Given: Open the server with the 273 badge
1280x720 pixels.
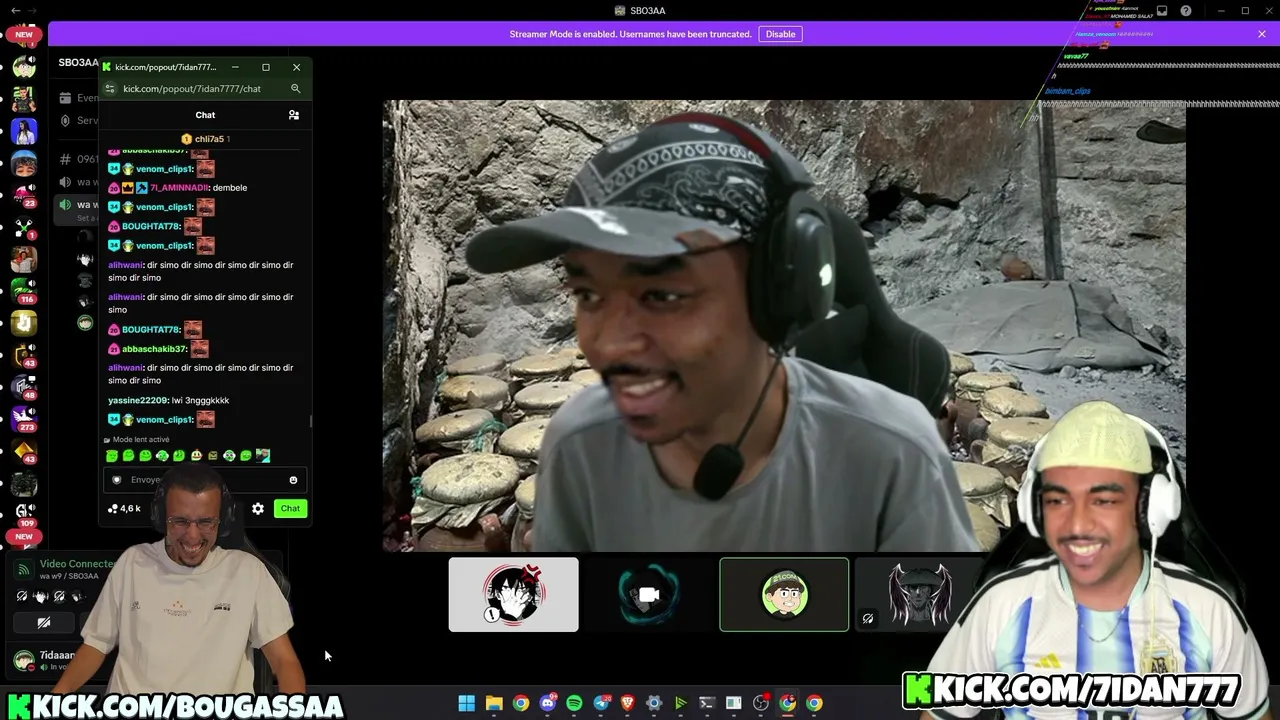Looking at the screenshot, I should [x=24, y=419].
